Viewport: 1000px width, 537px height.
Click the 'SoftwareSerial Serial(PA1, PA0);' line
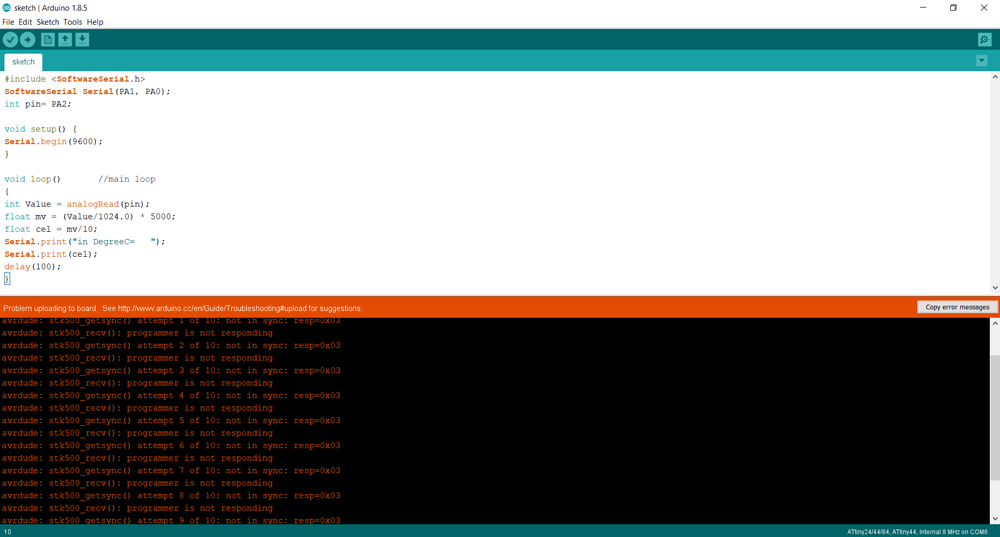point(87,91)
